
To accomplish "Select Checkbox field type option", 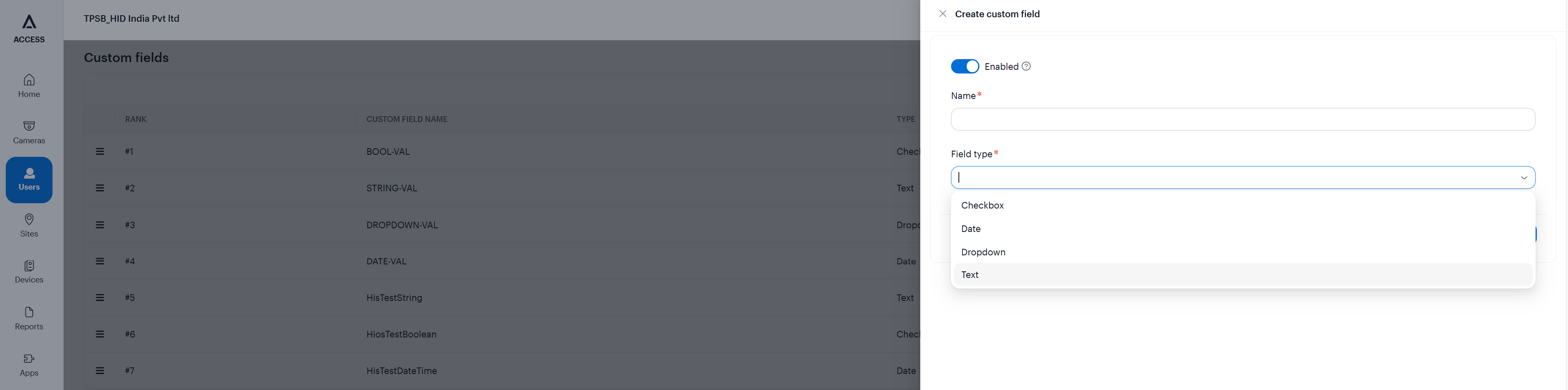I will (x=1243, y=206).
